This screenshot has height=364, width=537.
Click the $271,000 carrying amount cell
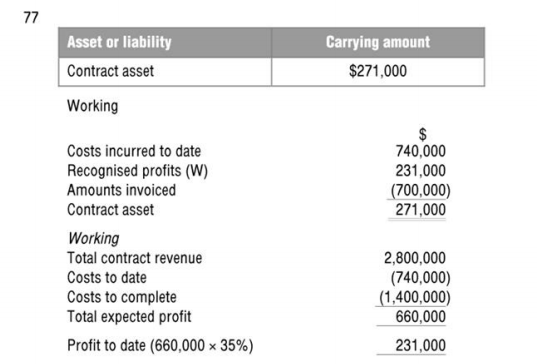(378, 72)
